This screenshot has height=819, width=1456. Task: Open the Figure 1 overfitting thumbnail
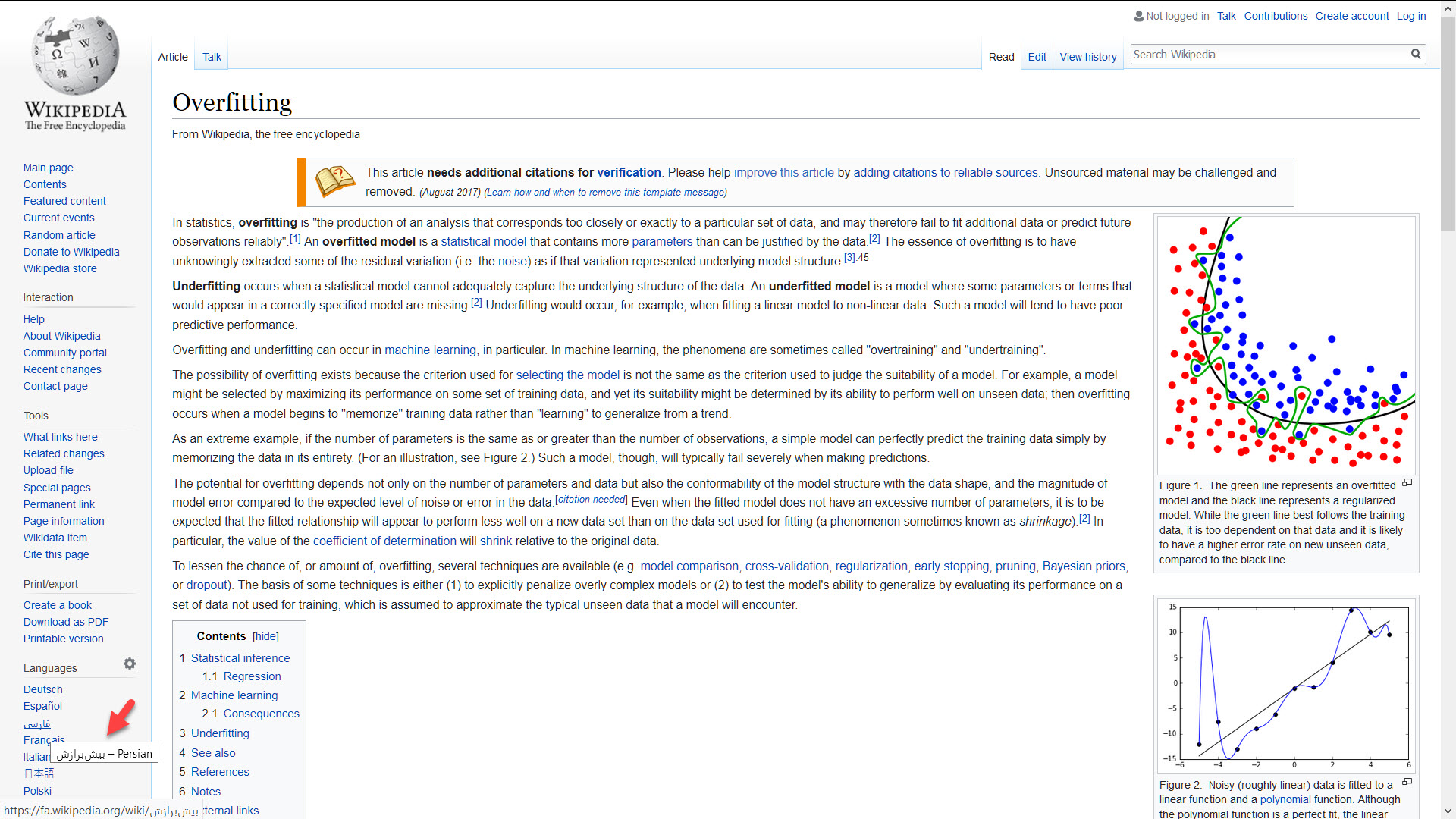click(x=1286, y=345)
